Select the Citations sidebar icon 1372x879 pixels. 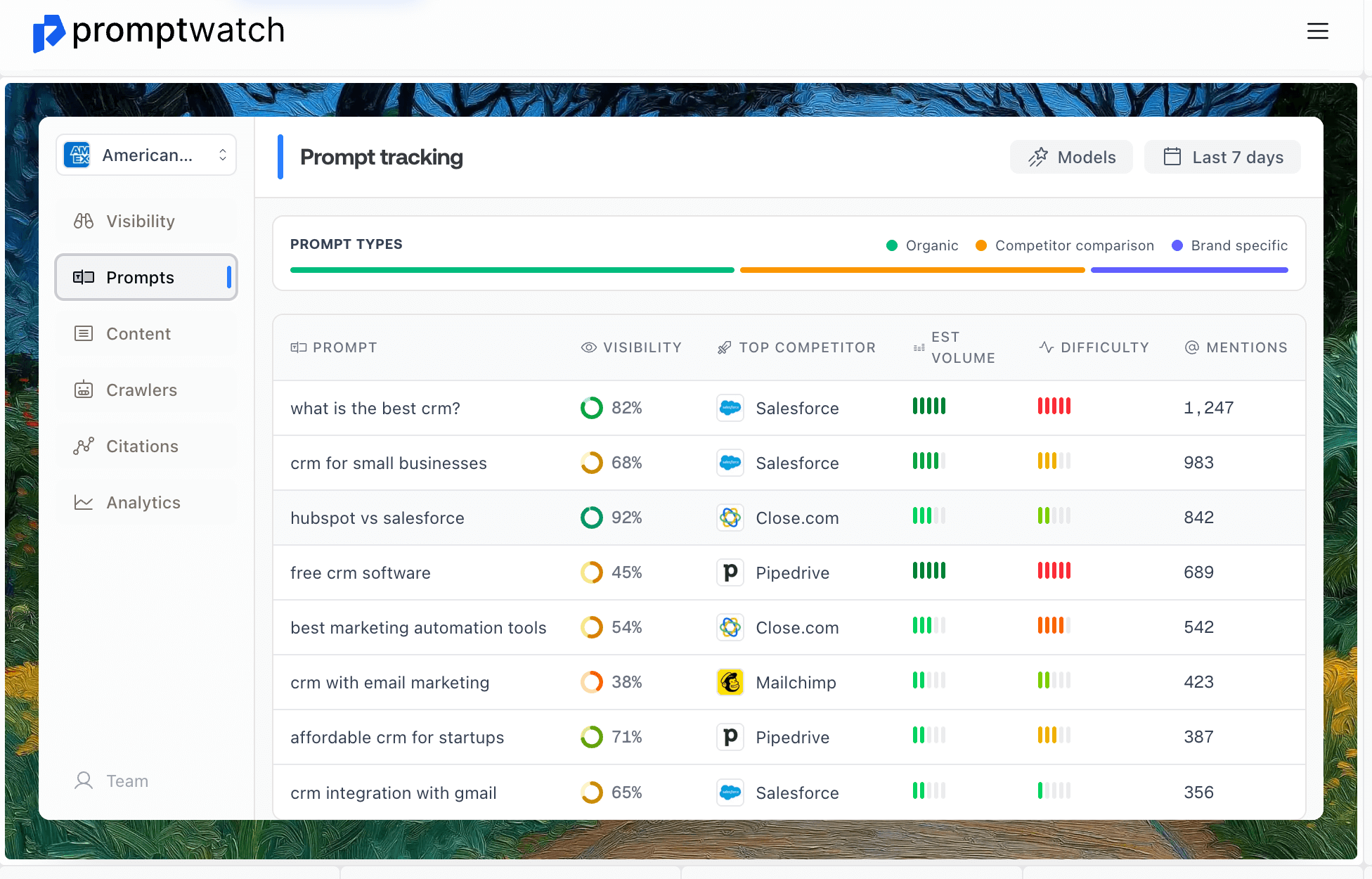(x=84, y=446)
